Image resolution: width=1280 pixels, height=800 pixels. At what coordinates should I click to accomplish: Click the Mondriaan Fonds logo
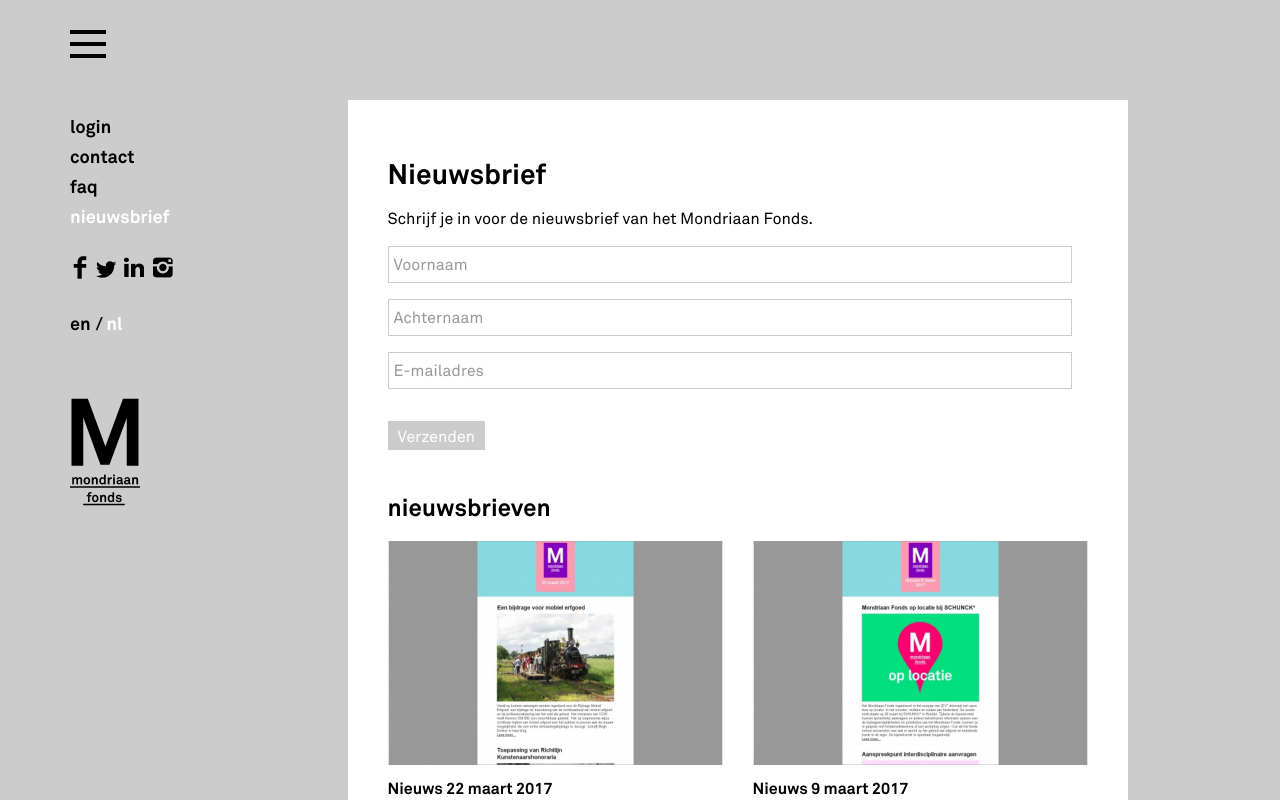point(105,451)
